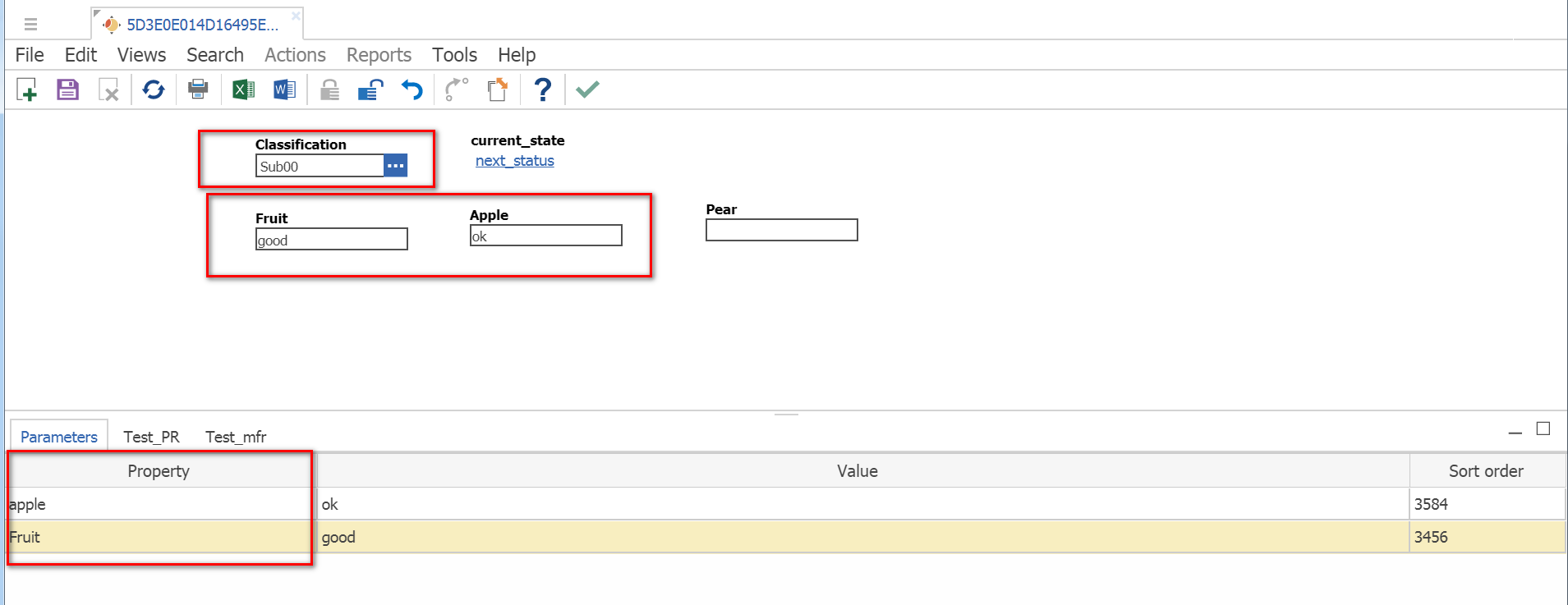Viewport: 1568px width, 605px height.
Task: Follow the next_status link
Action: [x=515, y=161]
